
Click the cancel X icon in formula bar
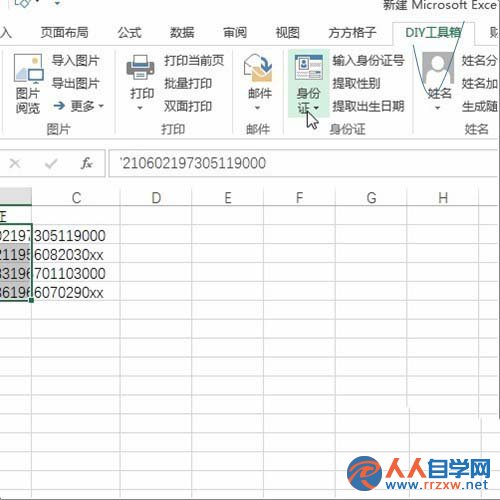[15, 163]
